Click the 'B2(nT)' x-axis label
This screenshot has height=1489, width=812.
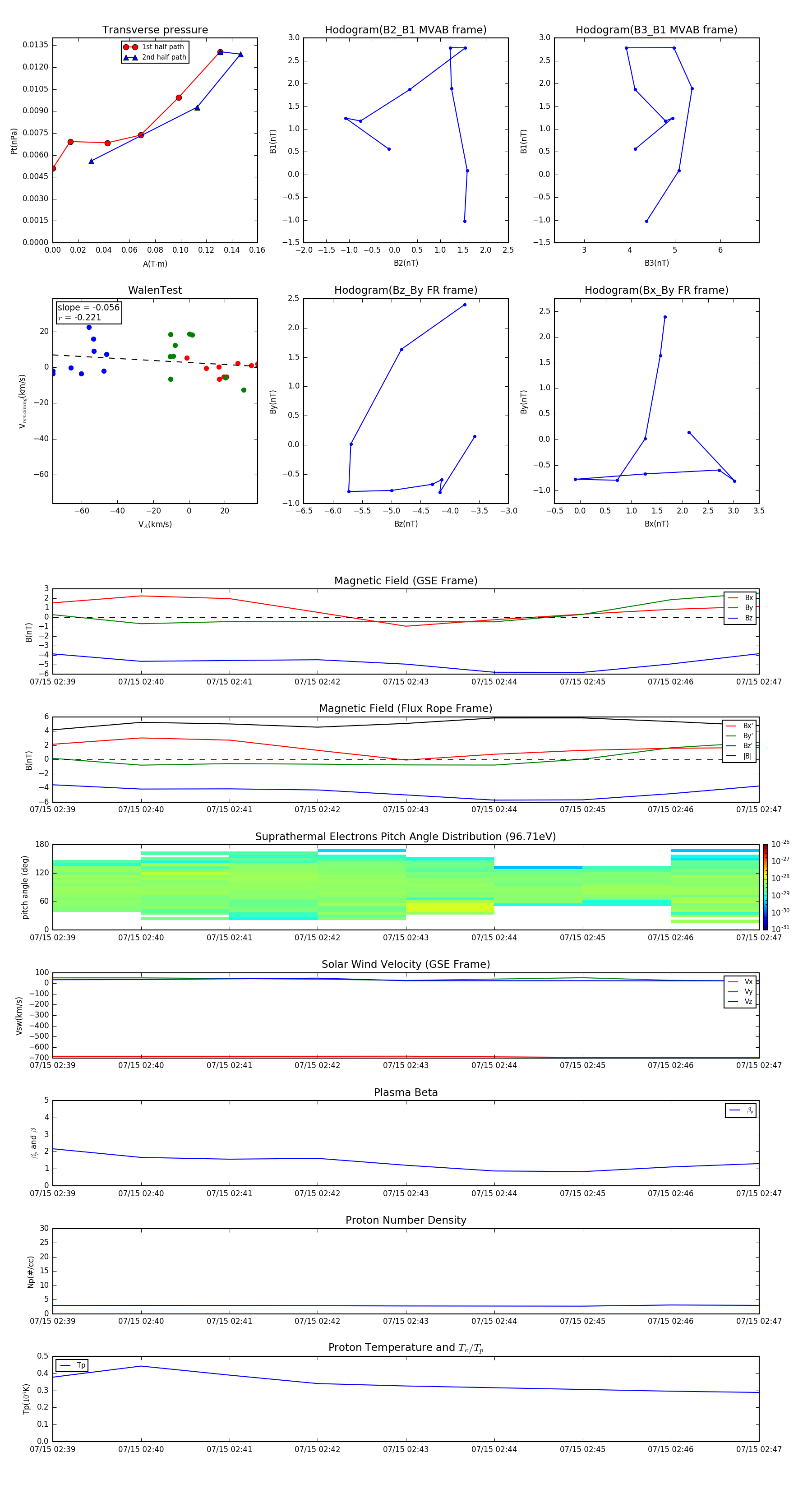(406, 263)
